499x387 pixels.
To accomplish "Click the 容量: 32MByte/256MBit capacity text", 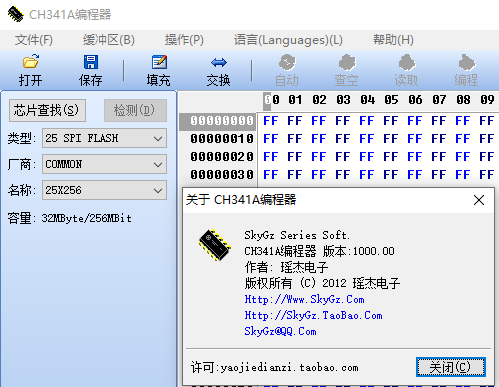I will 69,218.
